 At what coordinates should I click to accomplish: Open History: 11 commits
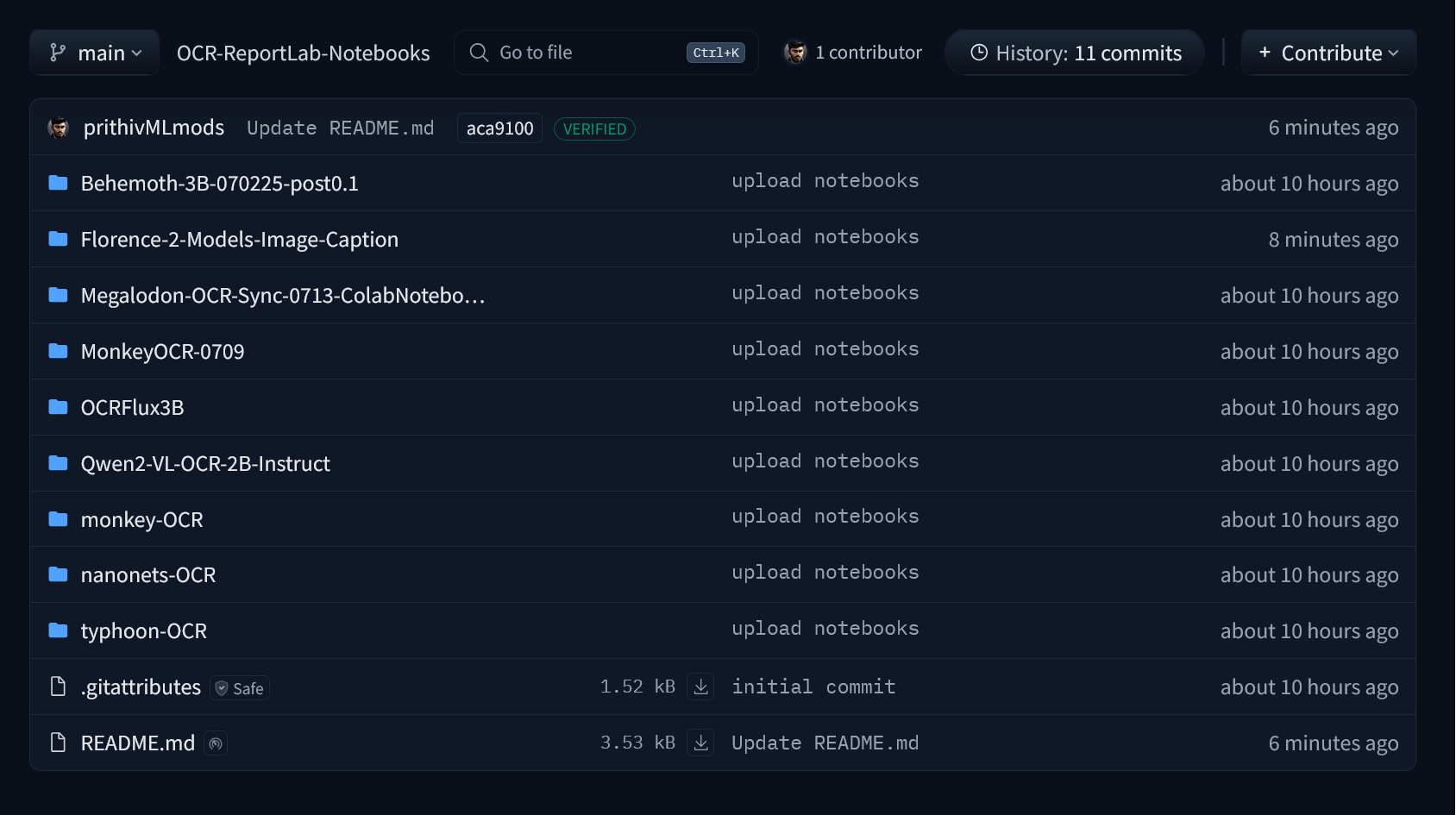1075,53
